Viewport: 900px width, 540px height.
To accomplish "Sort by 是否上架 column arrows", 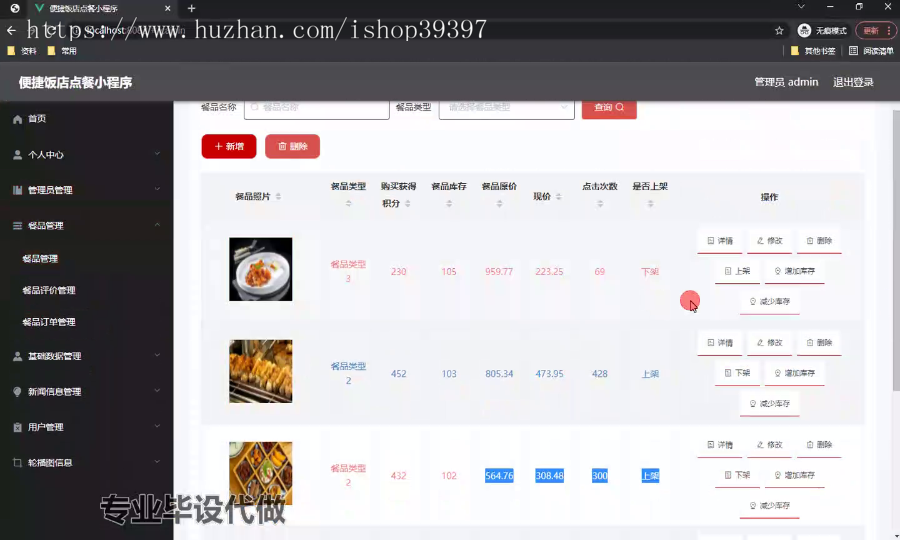I will click(x=650, y=204).
